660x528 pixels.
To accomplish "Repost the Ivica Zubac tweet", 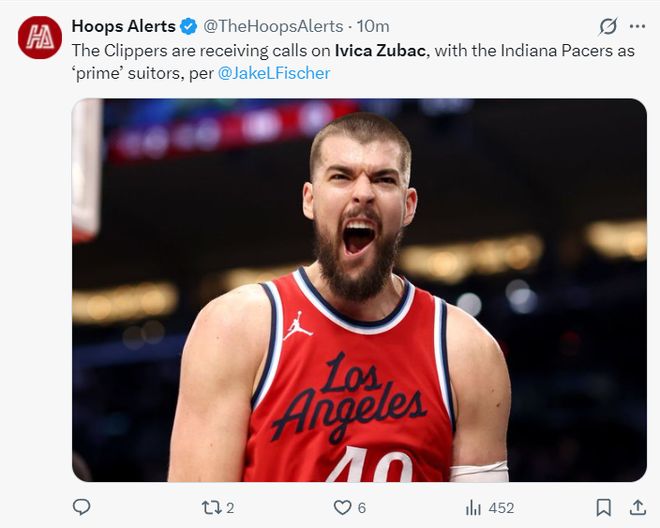I will tap(211, 507).
